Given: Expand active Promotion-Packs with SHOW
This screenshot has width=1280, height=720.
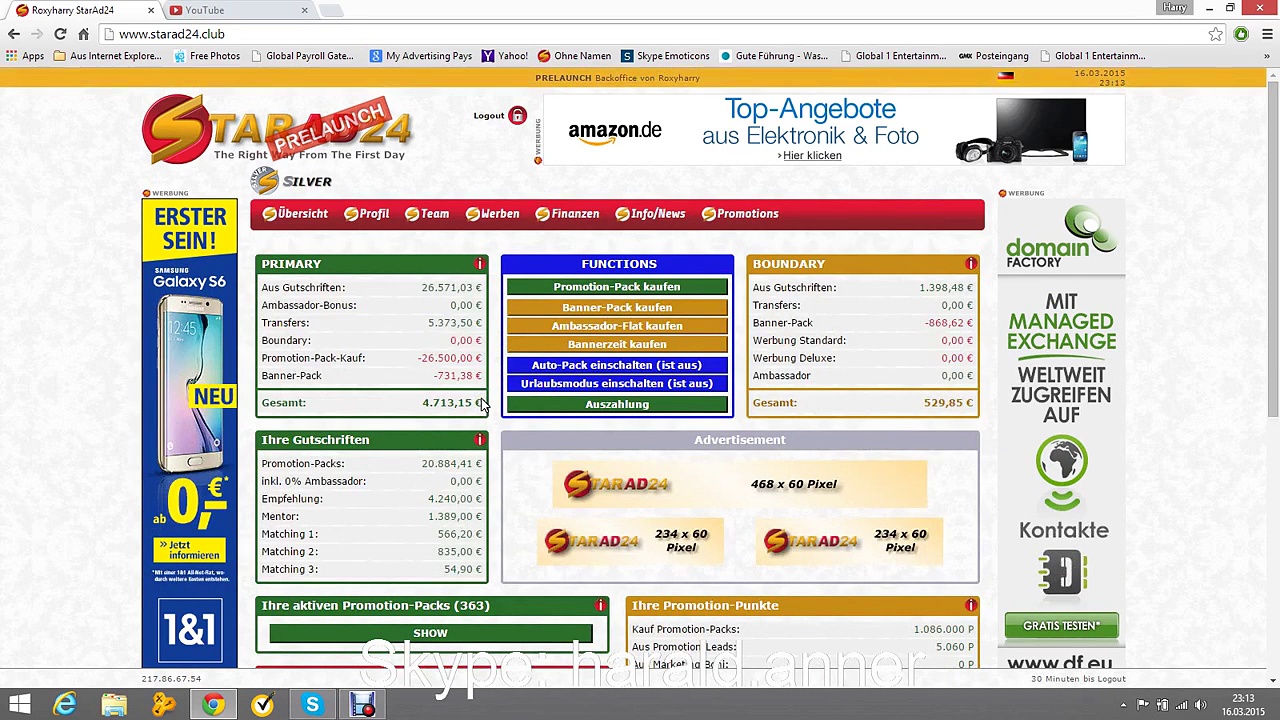Looking at the screenshot, I should click(x=430, y=633).
